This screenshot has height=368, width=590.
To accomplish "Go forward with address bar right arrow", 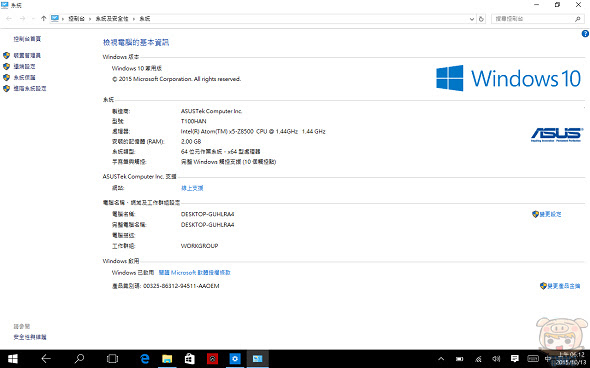I will (x=23, y=18).
